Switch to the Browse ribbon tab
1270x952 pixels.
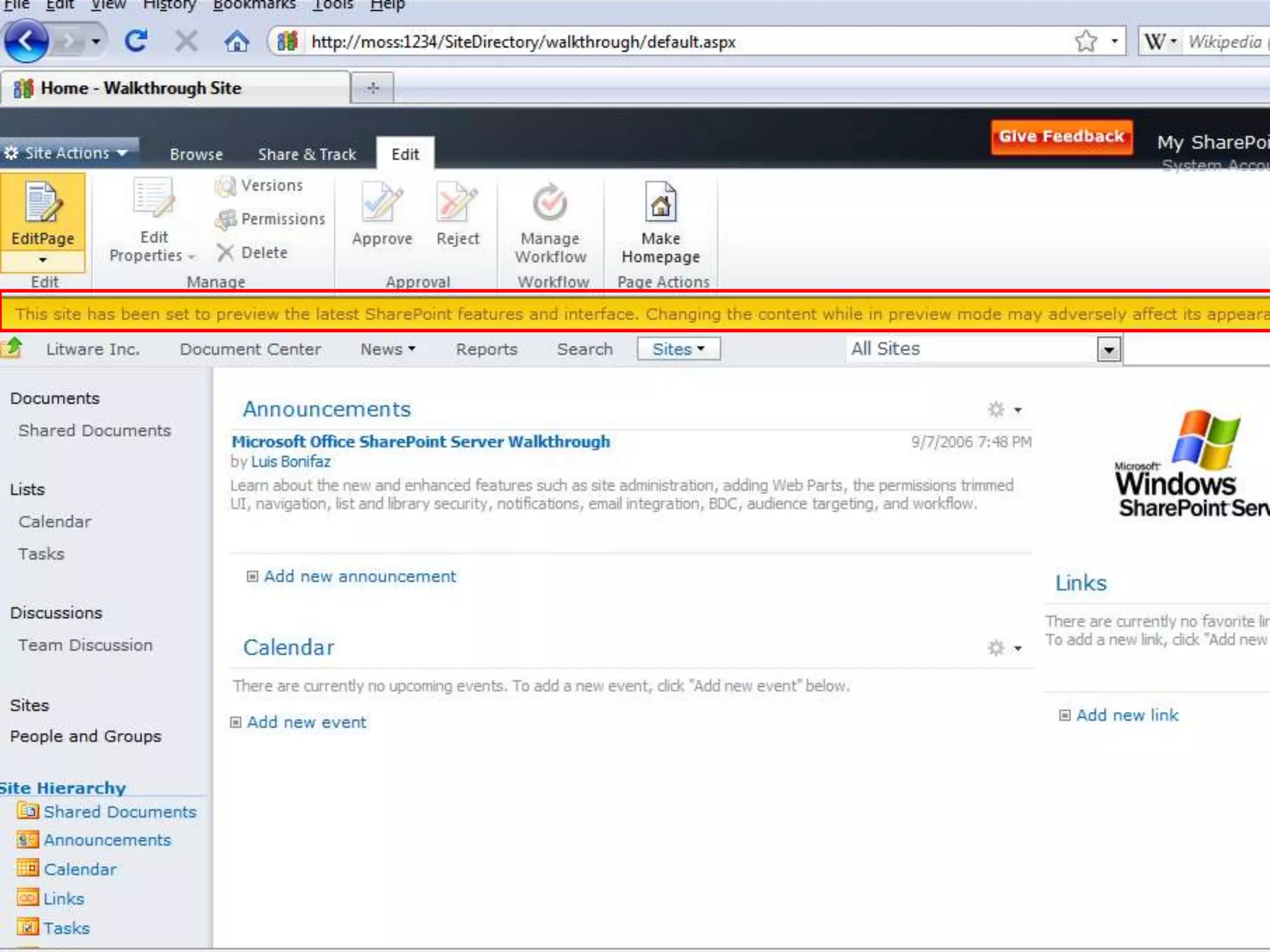(196, 154)
